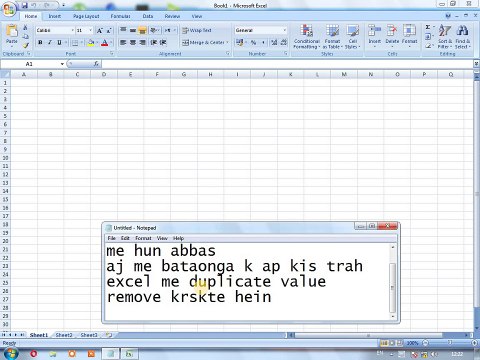This screenshot has height=360, width=480.
Task: Toggle Align Text Left
Action: click(123, 42)
